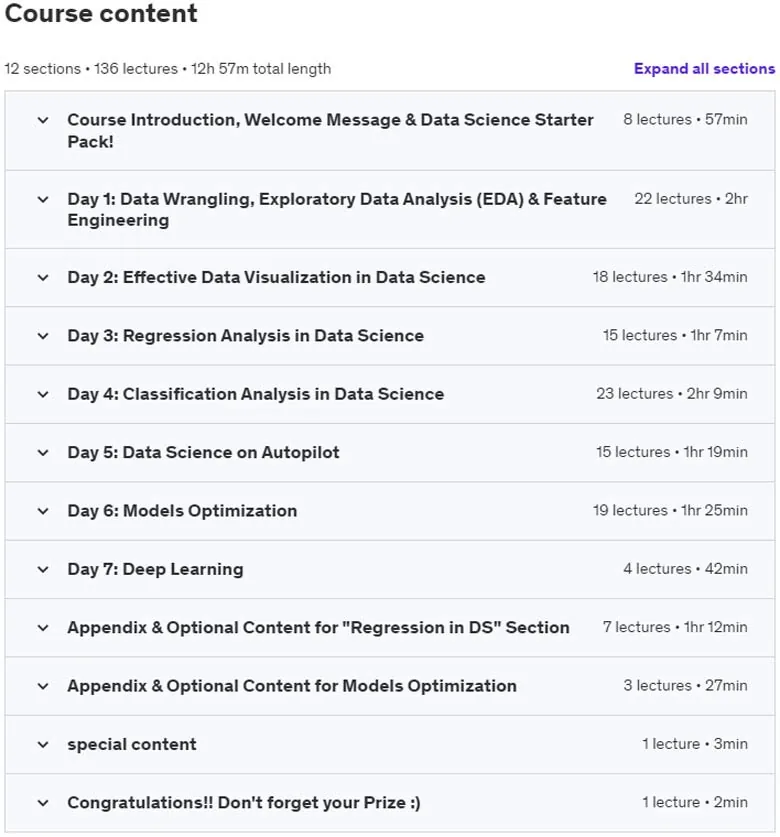Click Congratulations Don't forget your Prize title
Image resolution: width=780 pixels, height=837 pixels.
coord(244,803)
